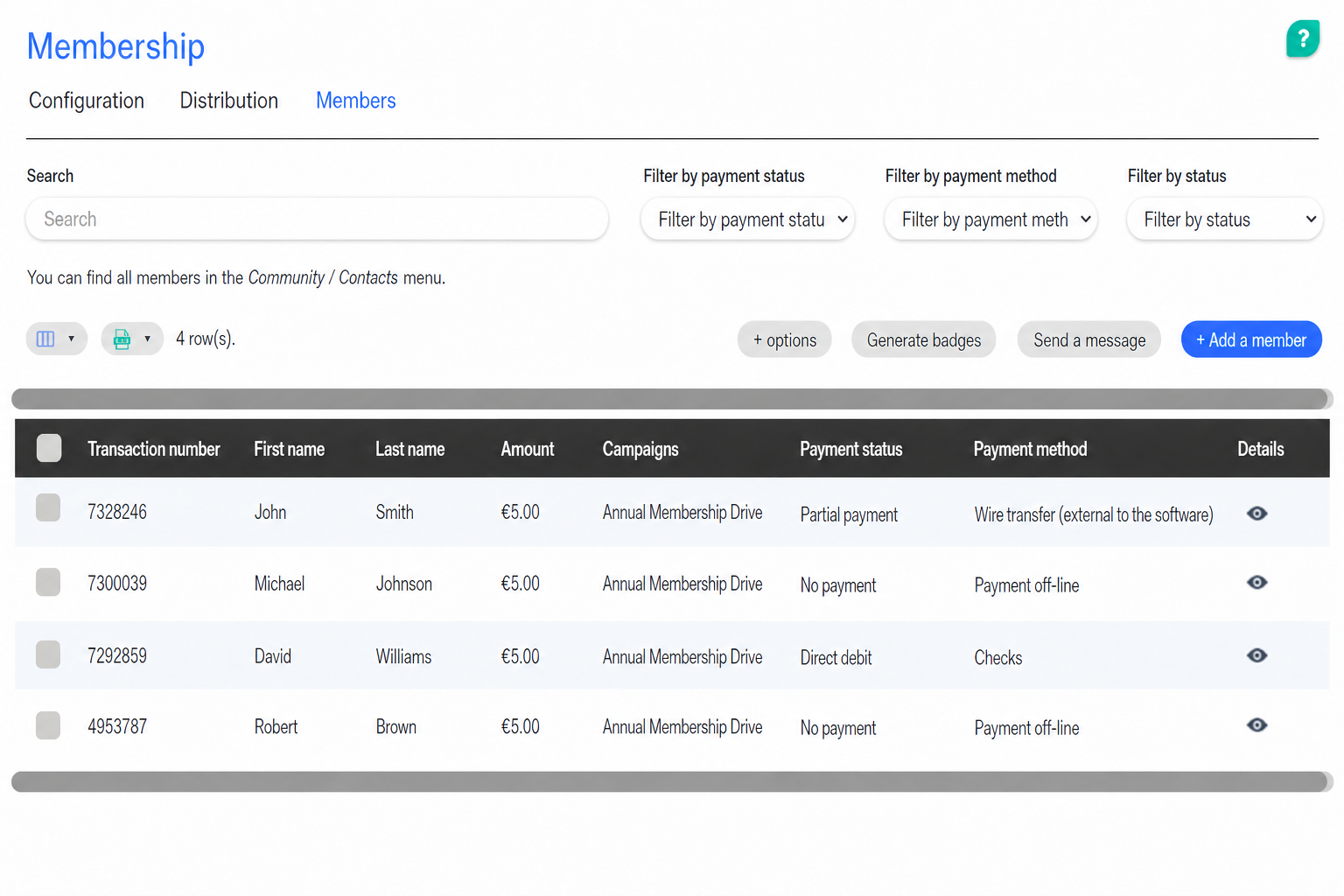The width and height of the screenshot is (1344, 896).
Task: Tick the select-all checkbox in table header
Action: pos(49,448)
